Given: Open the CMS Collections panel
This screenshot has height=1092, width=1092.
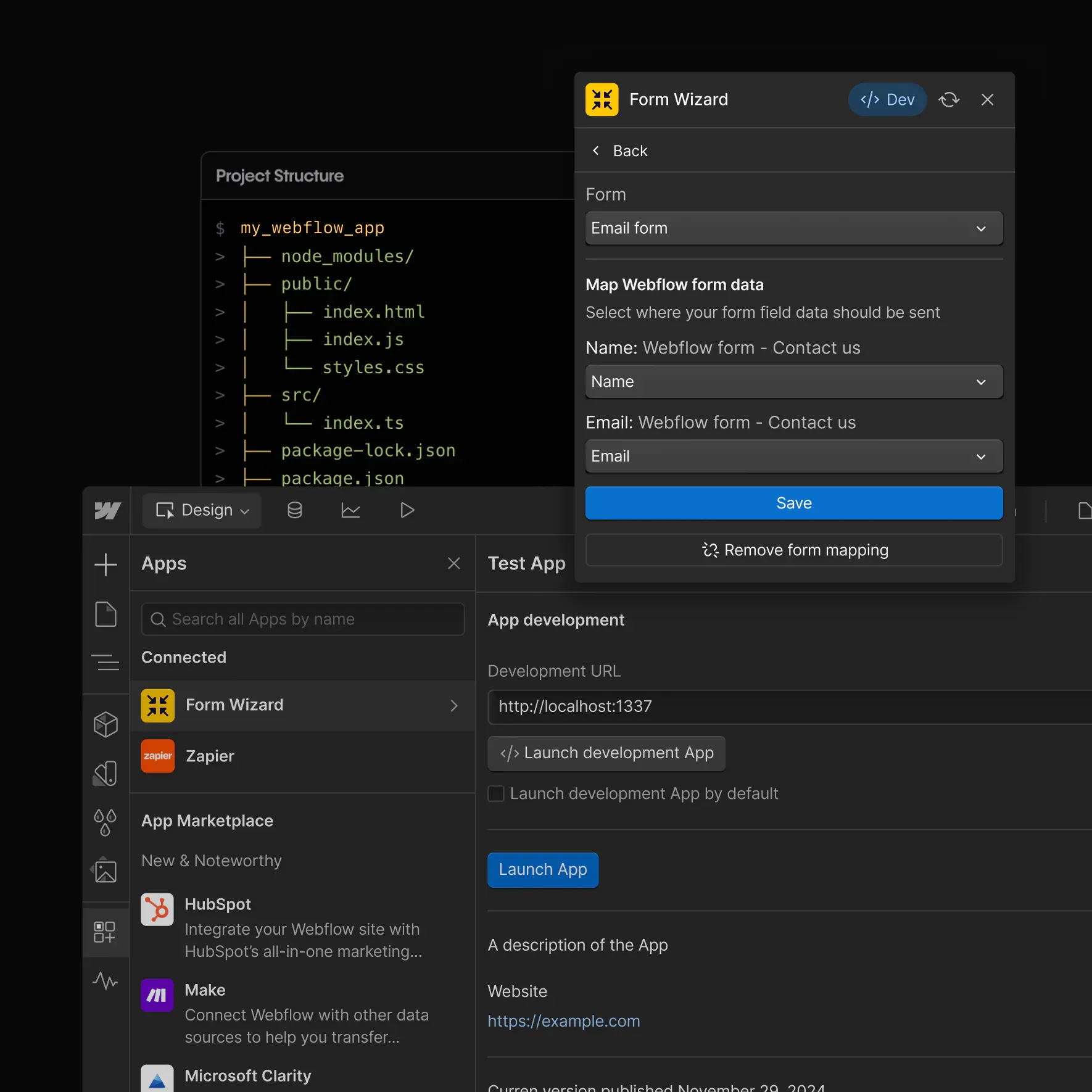Looking at the screenshot, I should [295, 510].
